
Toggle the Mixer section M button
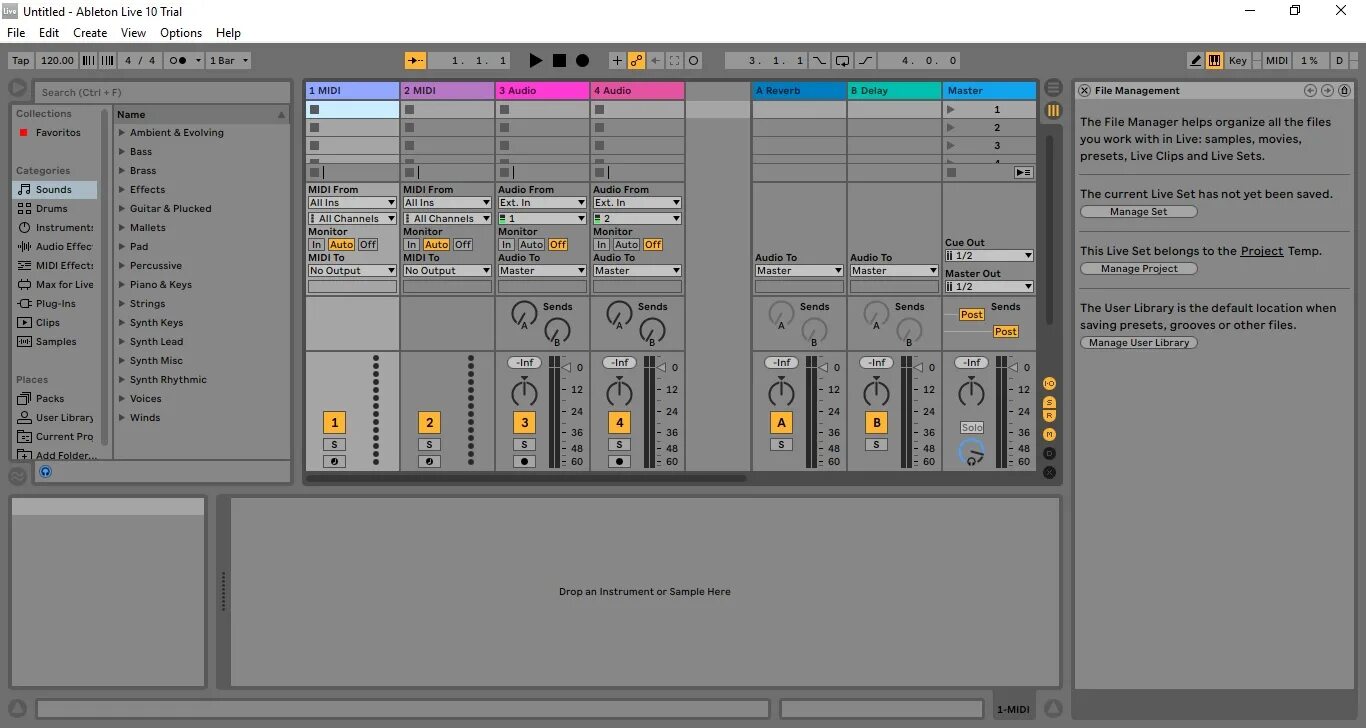coord(1049,434)
